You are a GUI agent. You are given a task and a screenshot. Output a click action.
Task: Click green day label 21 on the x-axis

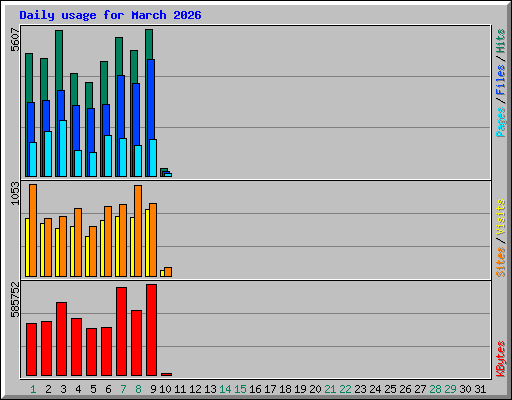330,389
